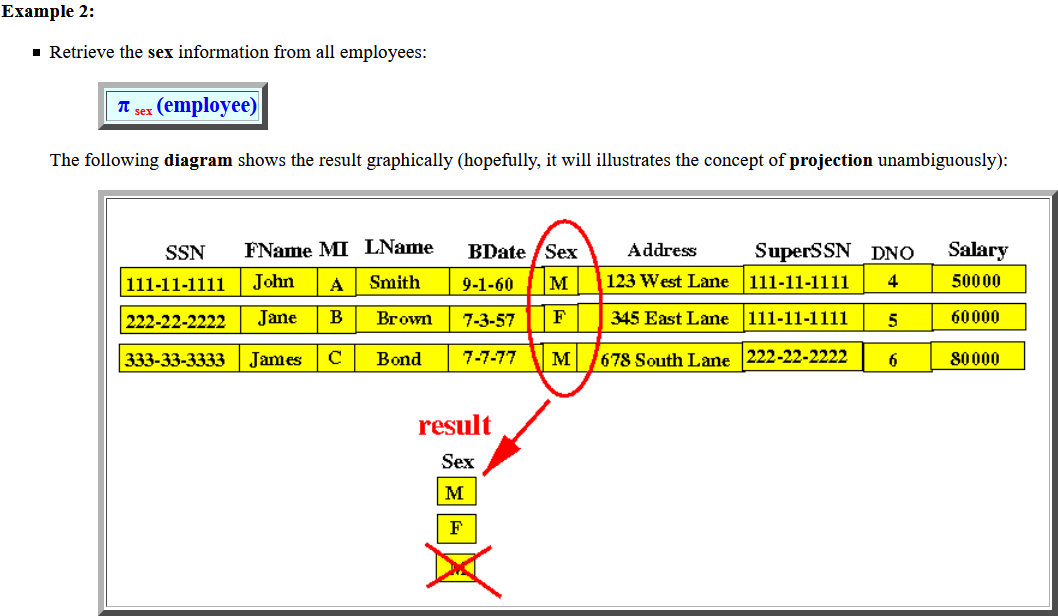Click the FName cell containing John
Viewport: 1058px width, 616px height.
coord(278,281)
